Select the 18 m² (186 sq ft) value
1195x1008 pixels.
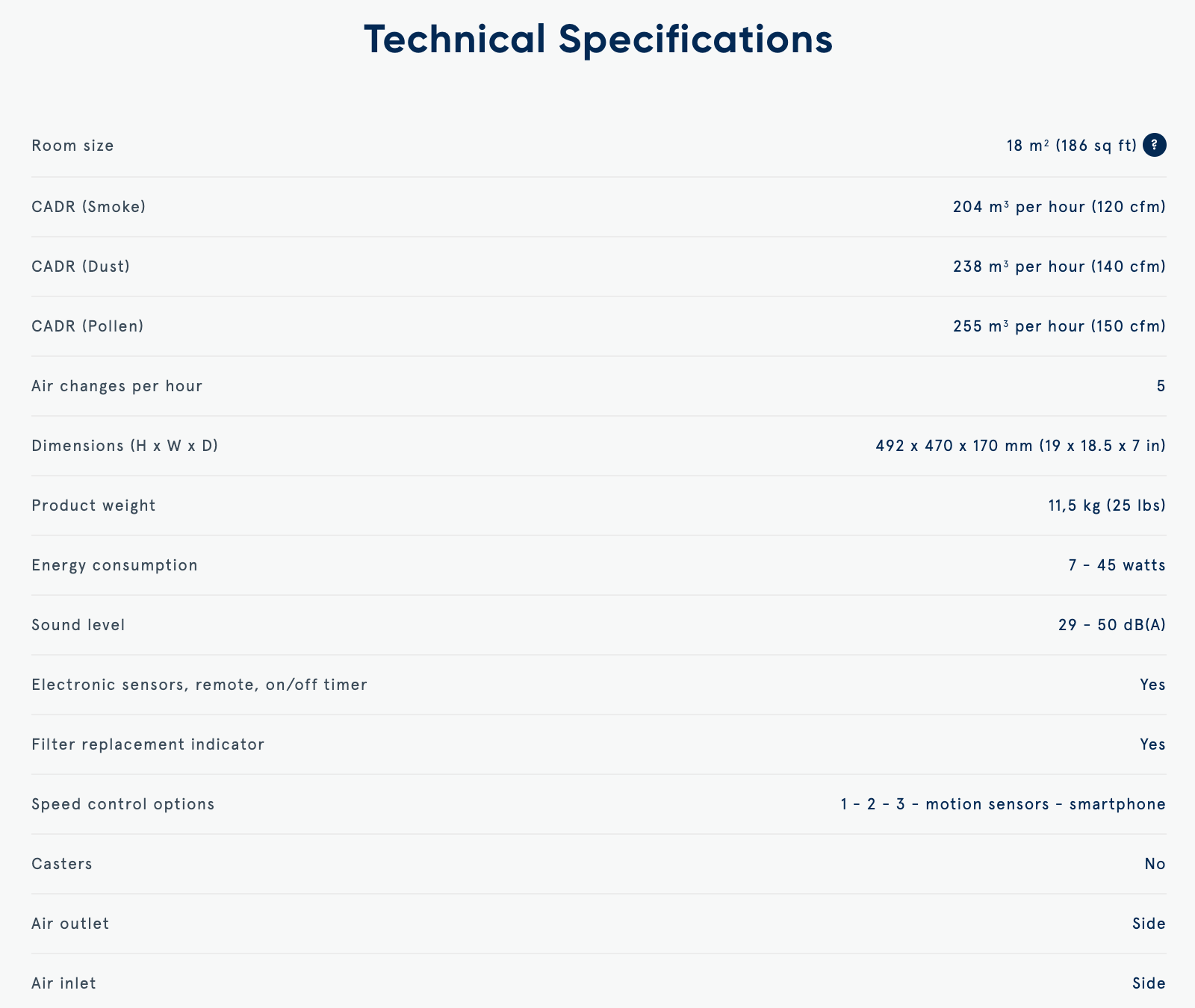tap(1071, 146)
